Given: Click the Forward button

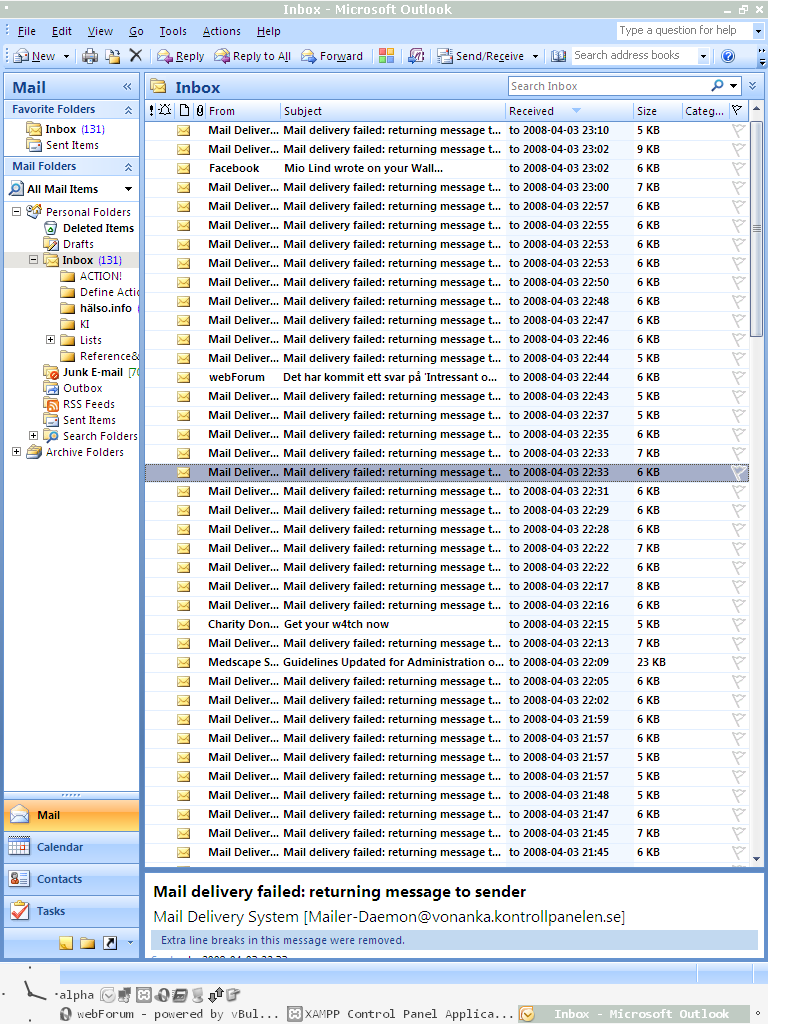Looking at the screenshot, I should click(332, 56).
